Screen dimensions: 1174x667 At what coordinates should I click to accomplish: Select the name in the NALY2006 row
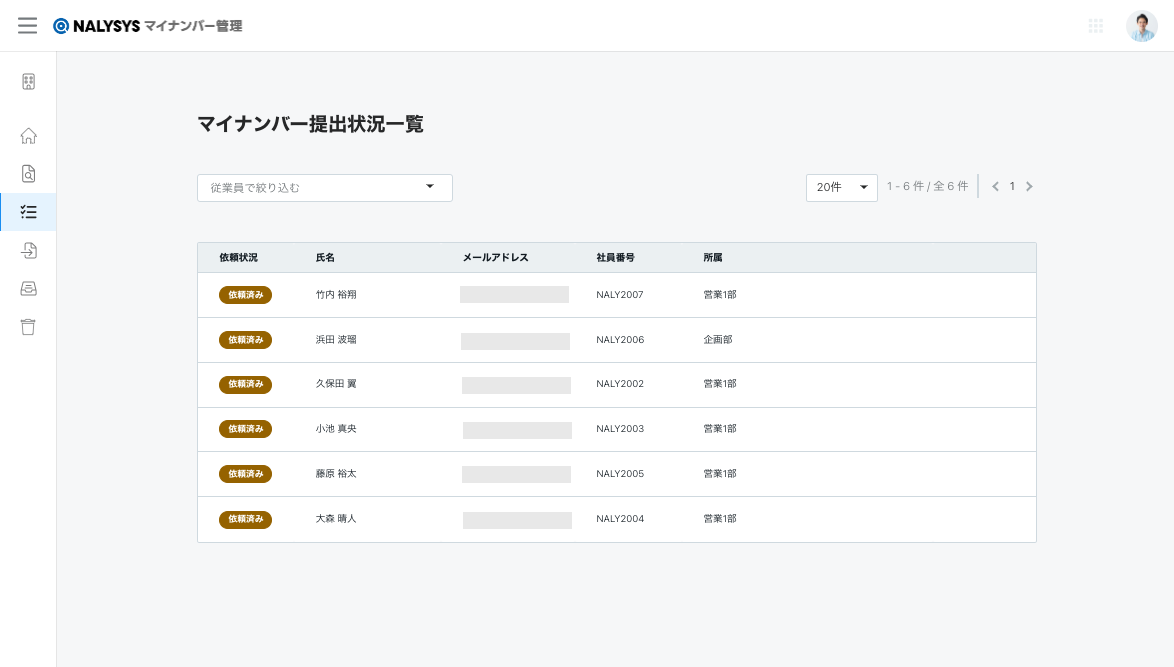tap(335, 340)
